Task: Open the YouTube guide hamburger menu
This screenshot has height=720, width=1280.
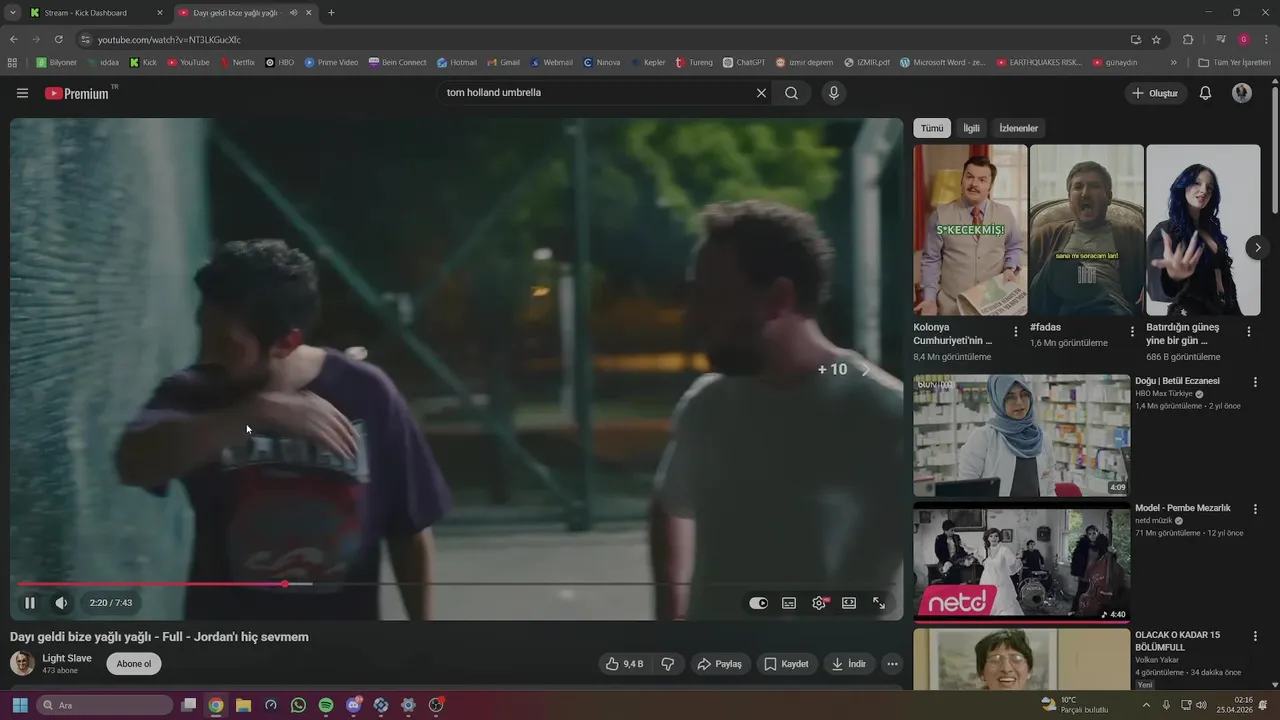Action: pyautogui.click(x=22, y=93)
